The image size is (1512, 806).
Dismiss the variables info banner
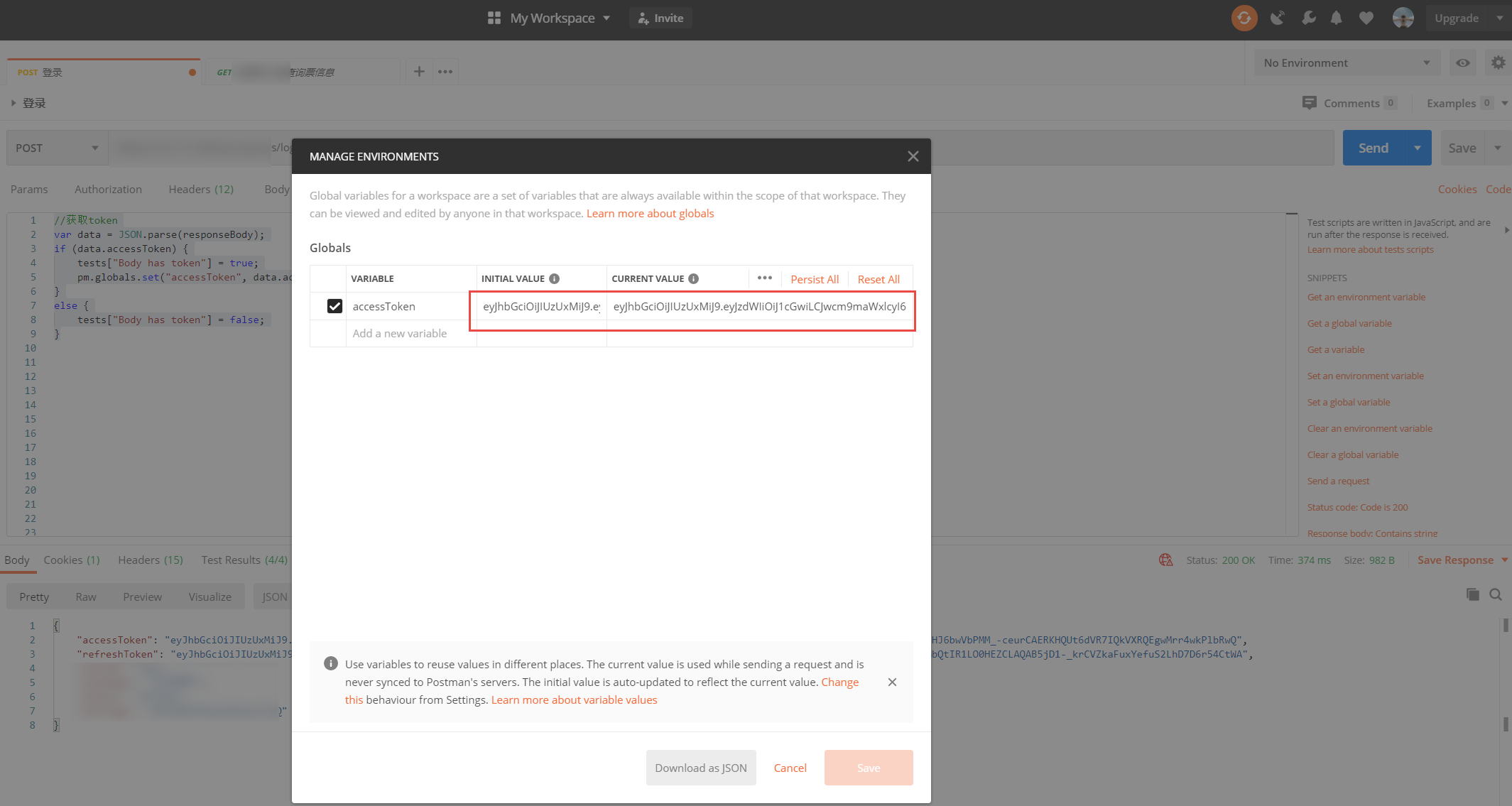pos(892,682)
